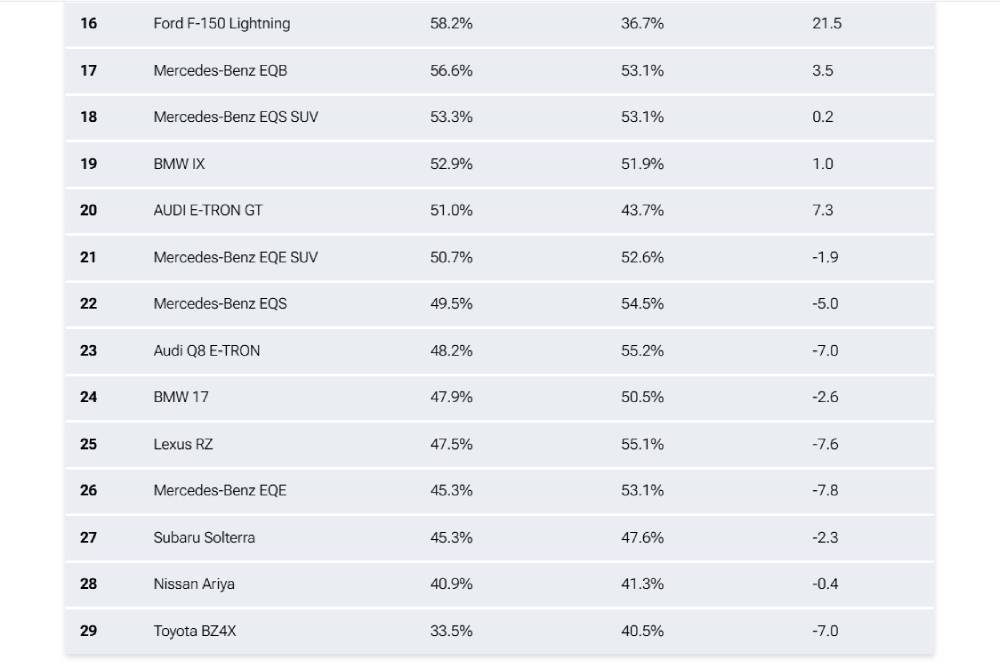The image size is (1000, 667).
Task: Select the Toyota BZ4X row name
Action: (195, 630)
